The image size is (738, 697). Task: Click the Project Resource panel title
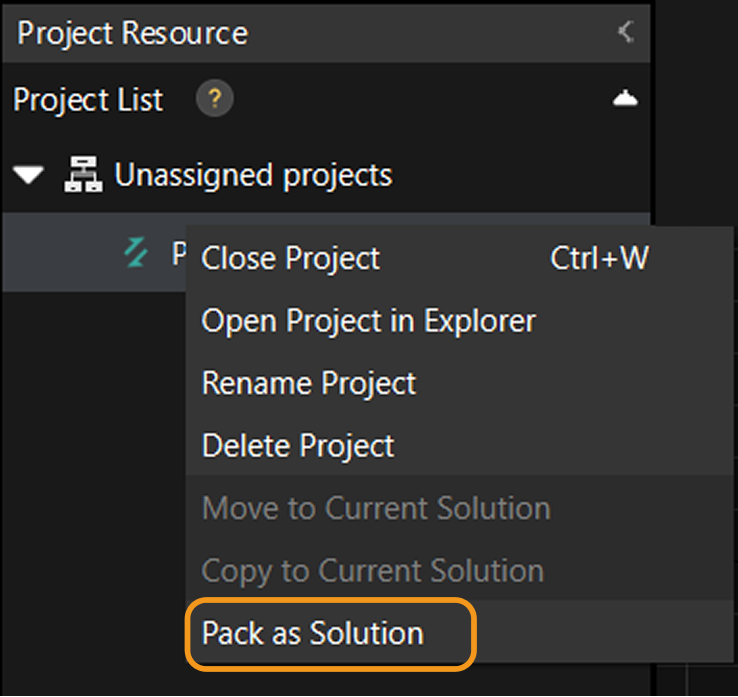[133, 32]
